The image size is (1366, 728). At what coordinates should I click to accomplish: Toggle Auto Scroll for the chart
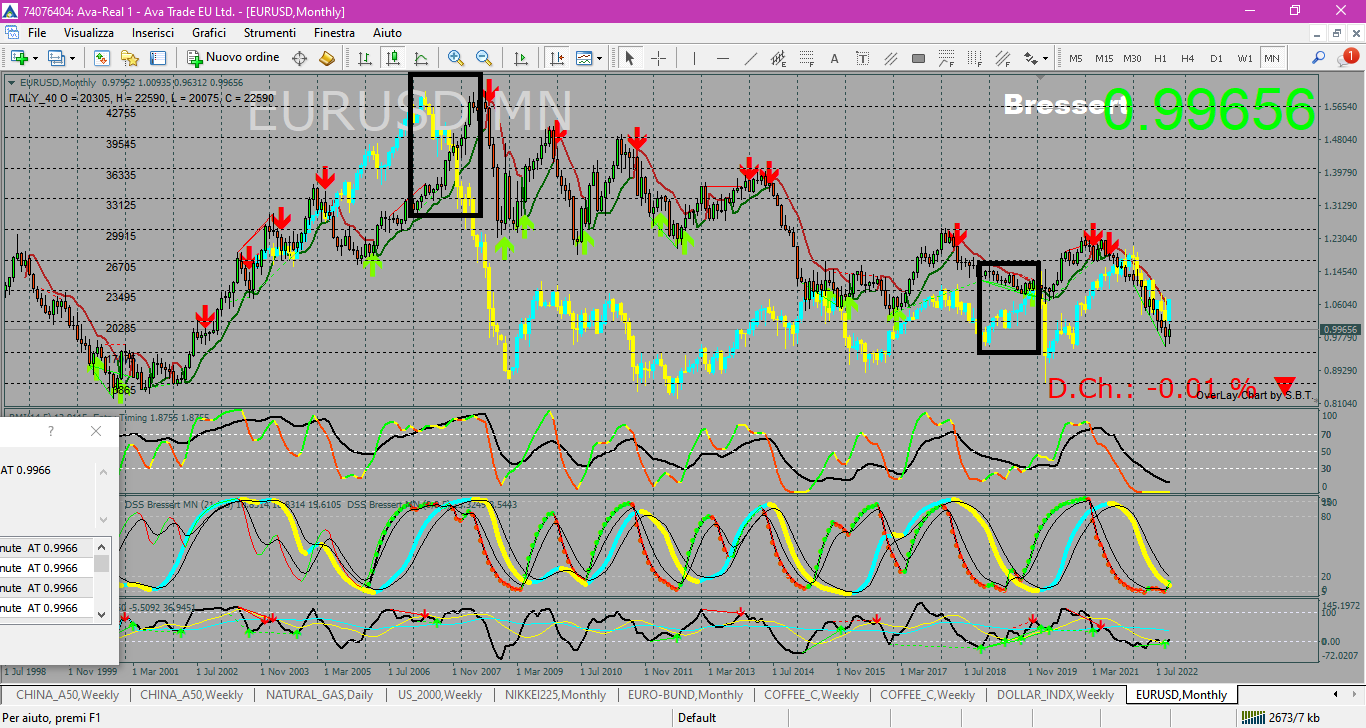tap(521, 58)
